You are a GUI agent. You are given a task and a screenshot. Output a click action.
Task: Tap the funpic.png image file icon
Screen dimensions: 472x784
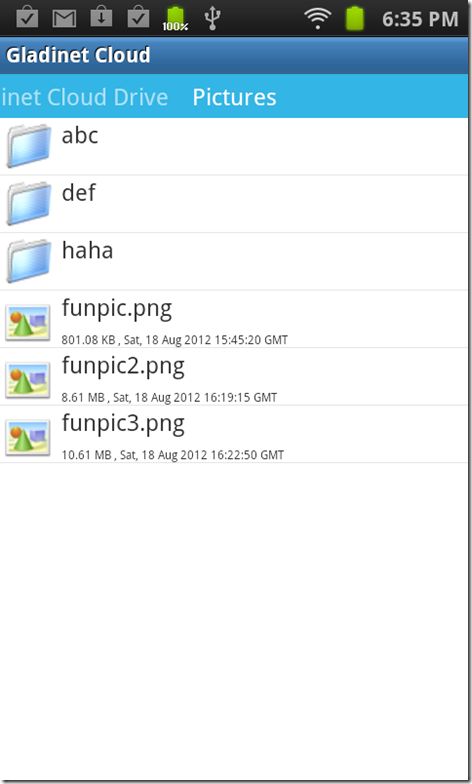(28, 322)
